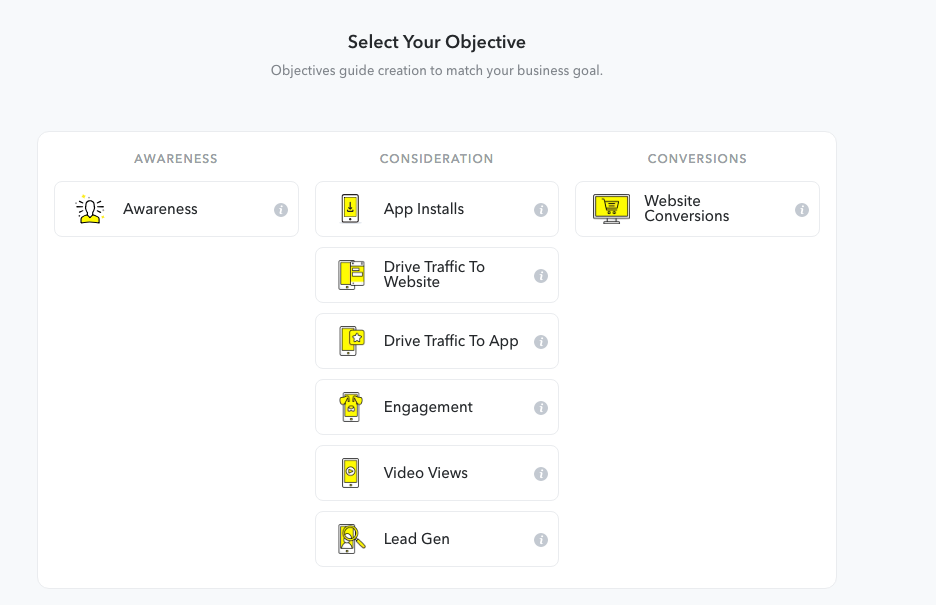Screen dimensions: 936x605
Task: View Lead Gen info icon
Action: 541,540
